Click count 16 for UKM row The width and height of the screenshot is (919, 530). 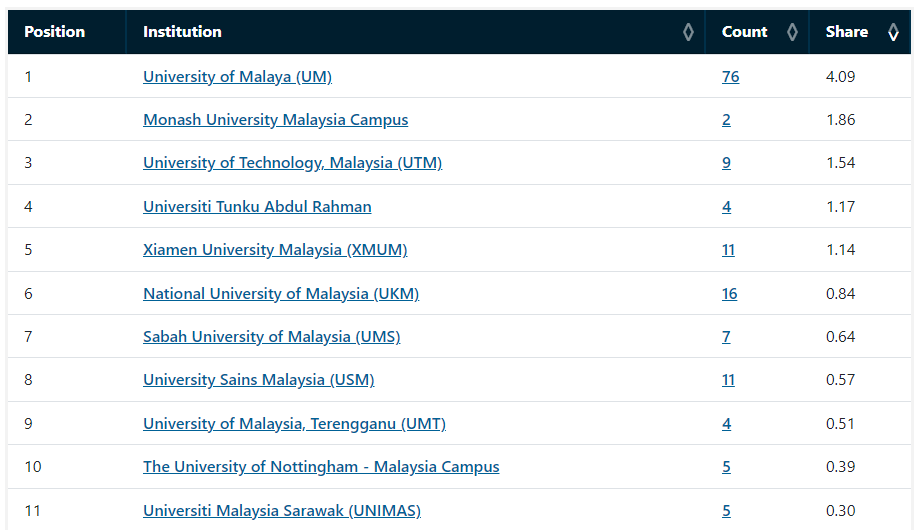click(x=729, y=293)
